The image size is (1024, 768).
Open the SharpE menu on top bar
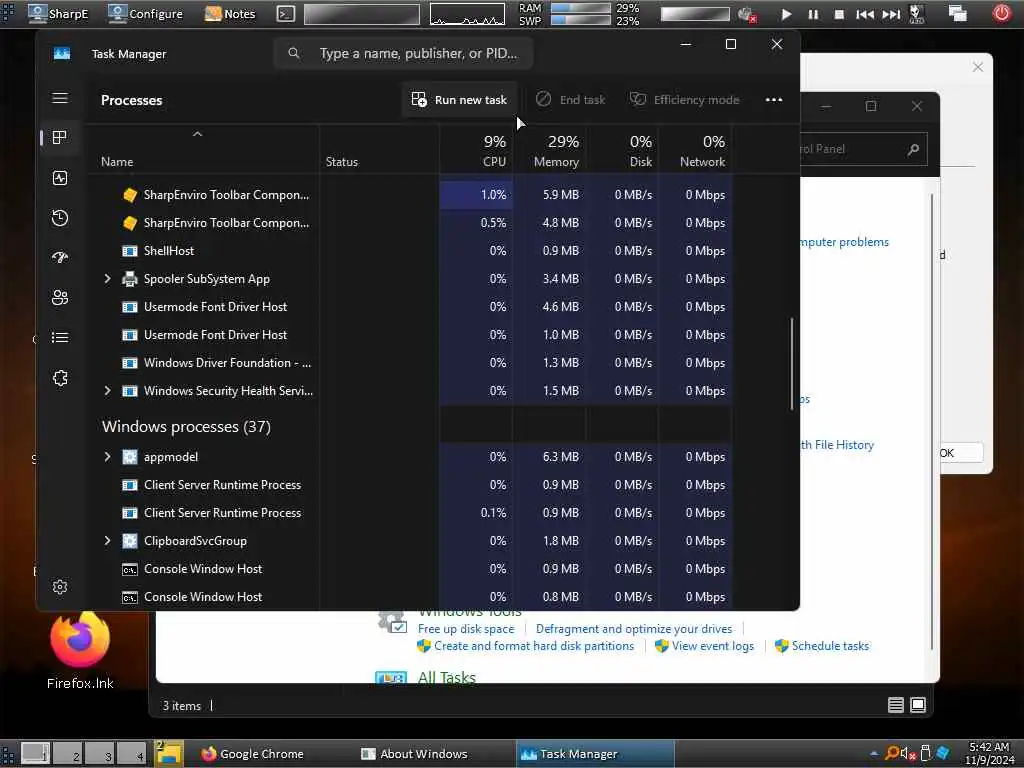coord(57,13)
